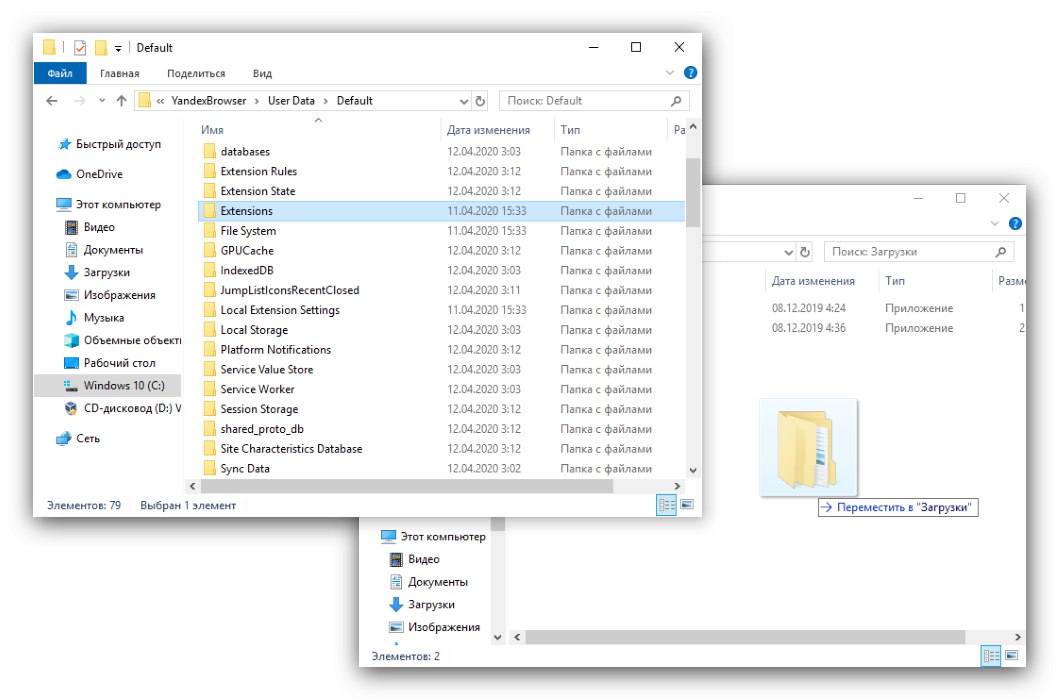
Task: Select the Extensions folder row
Action: pos(442,211)
